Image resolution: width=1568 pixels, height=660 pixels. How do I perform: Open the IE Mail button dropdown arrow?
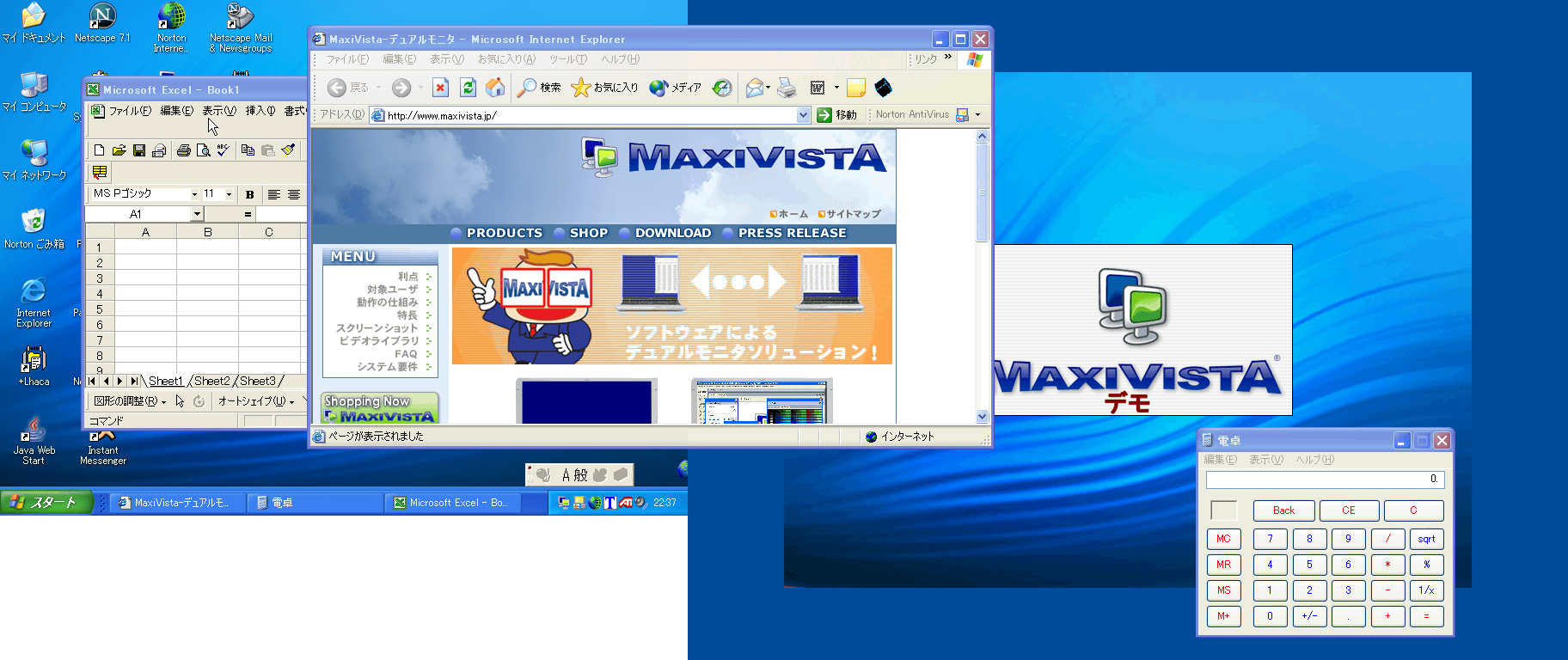point(768,88)
